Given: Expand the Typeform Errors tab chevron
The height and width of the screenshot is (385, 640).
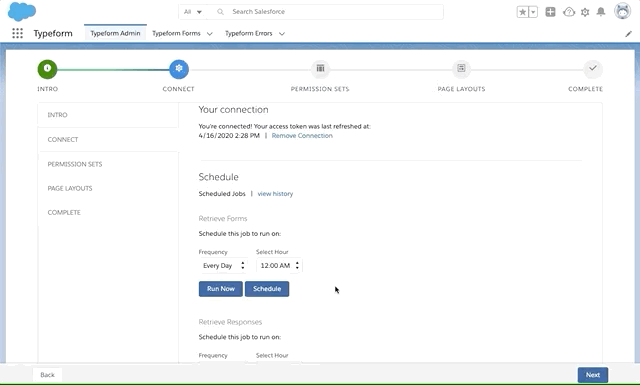Looking at the screenshot, I should click(282, 34).
